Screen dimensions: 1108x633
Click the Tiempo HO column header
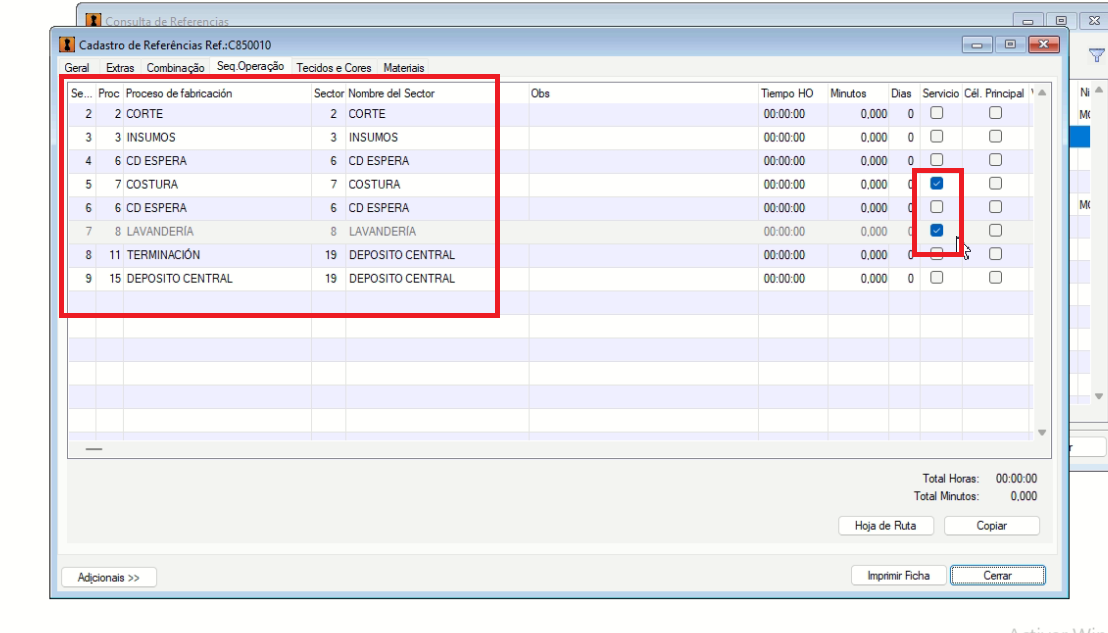click(793, 93)
